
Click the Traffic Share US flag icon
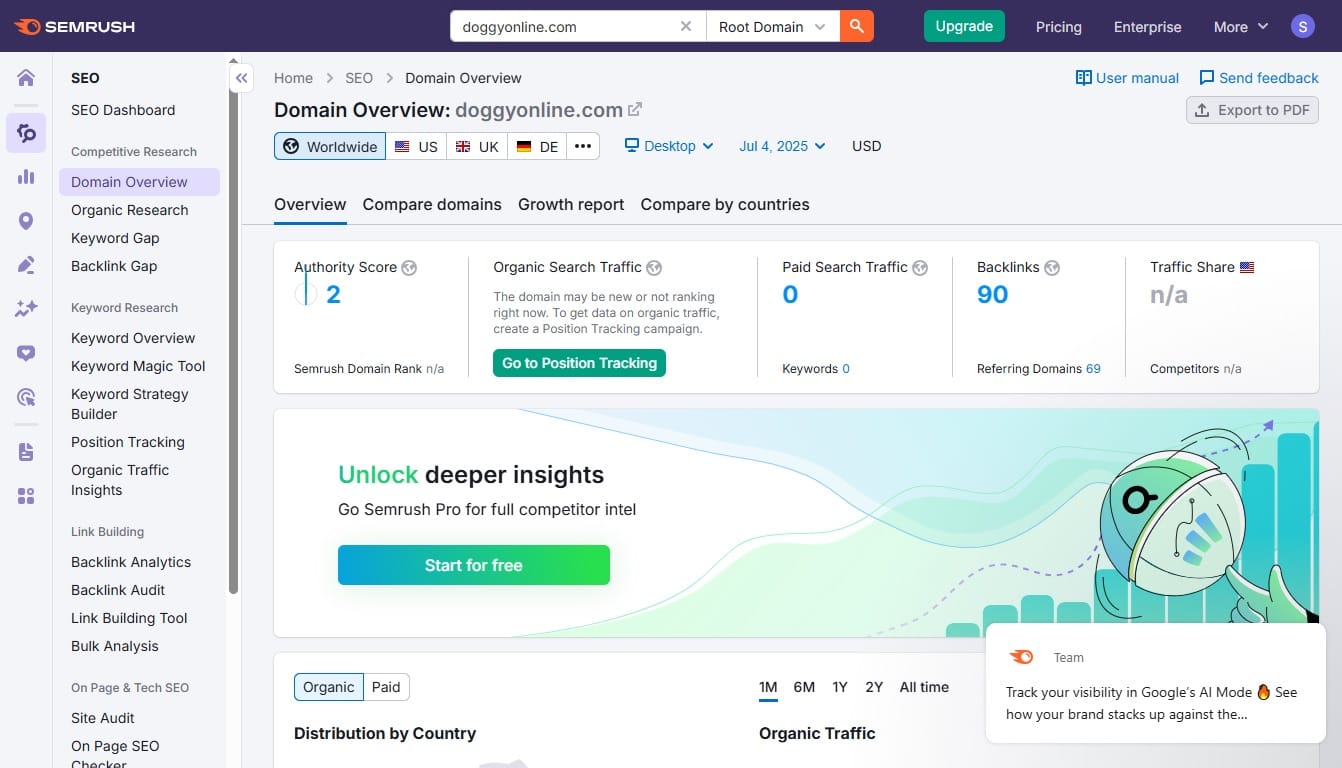(x=1247, y=268)
